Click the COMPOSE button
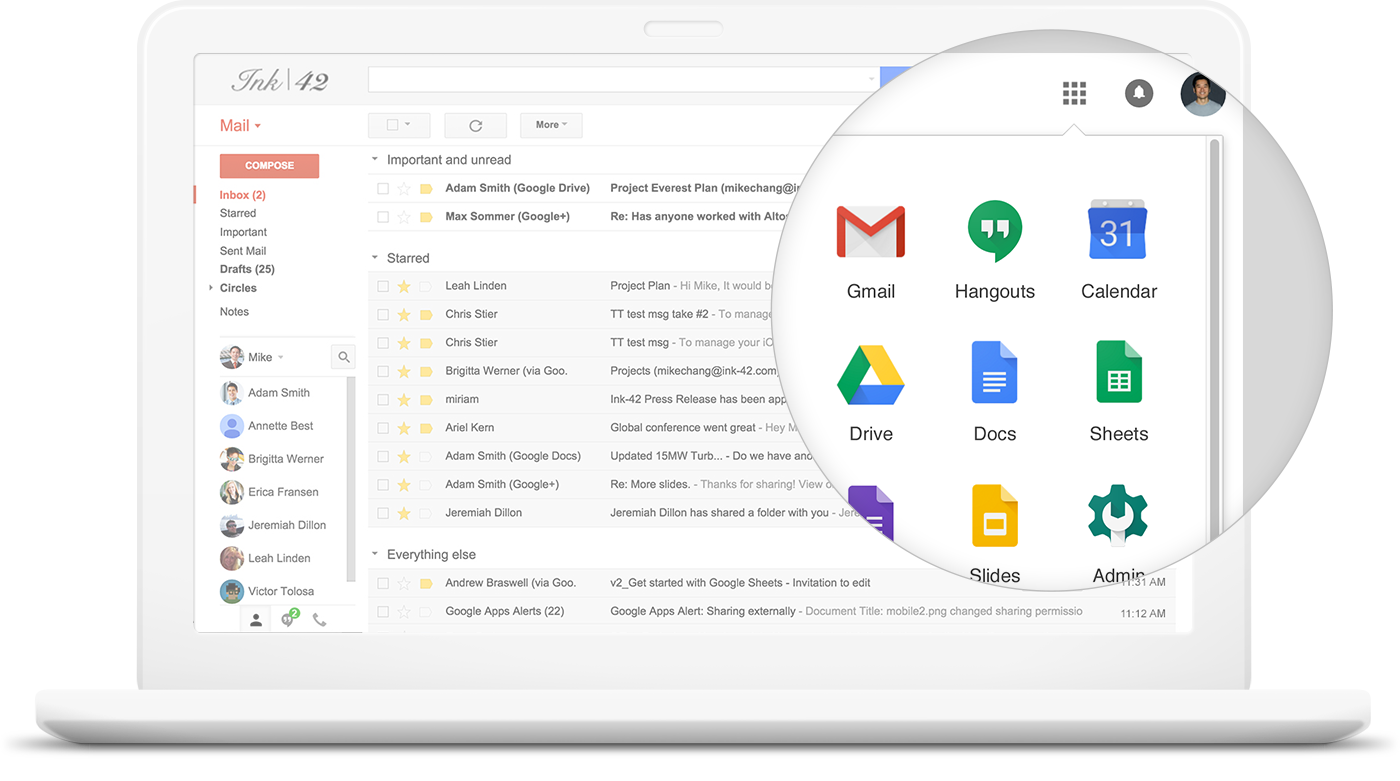Image resolution: width=1400 pixels, height=781 pixels. (269, 166)
